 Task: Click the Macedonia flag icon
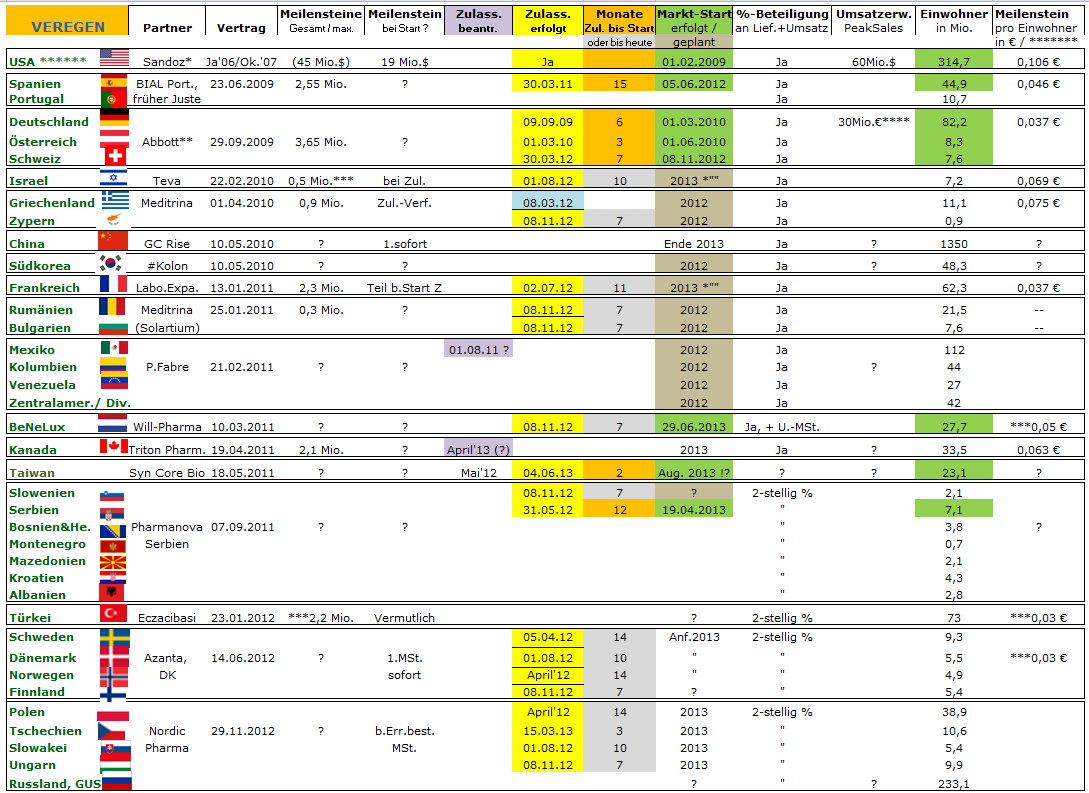[x=113, y=562]
